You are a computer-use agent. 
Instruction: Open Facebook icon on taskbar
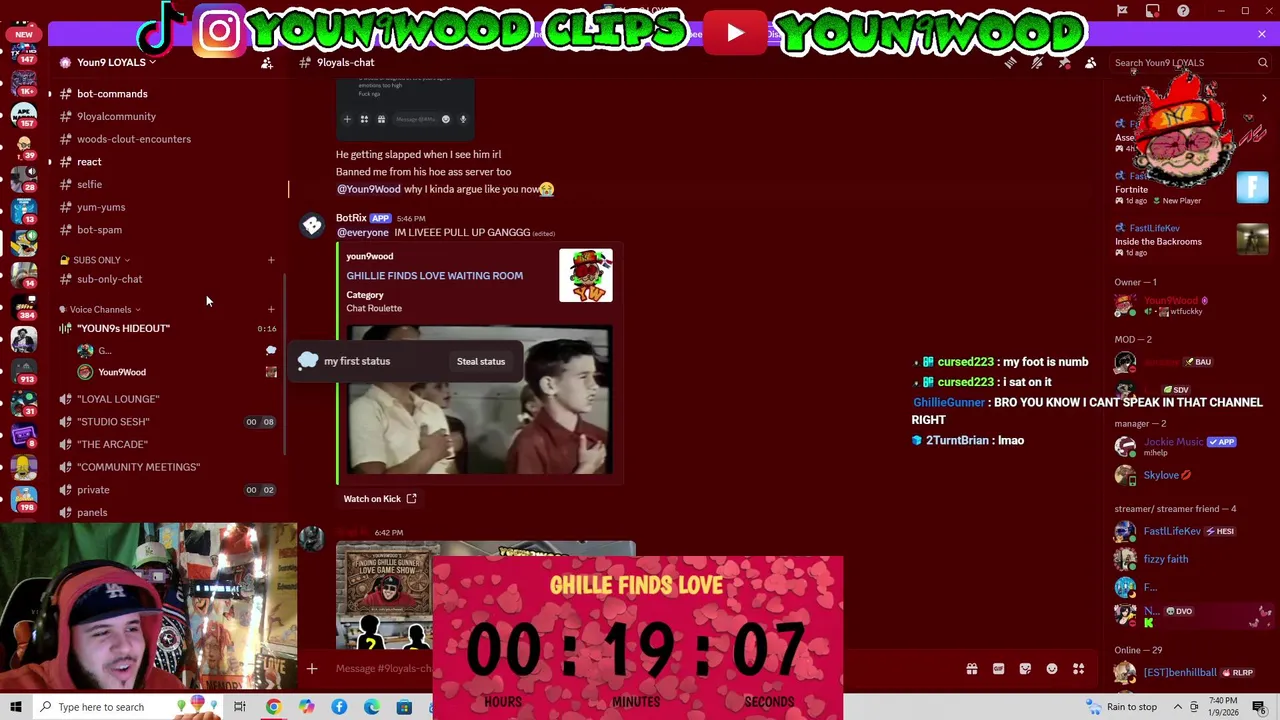pos(339,707)
